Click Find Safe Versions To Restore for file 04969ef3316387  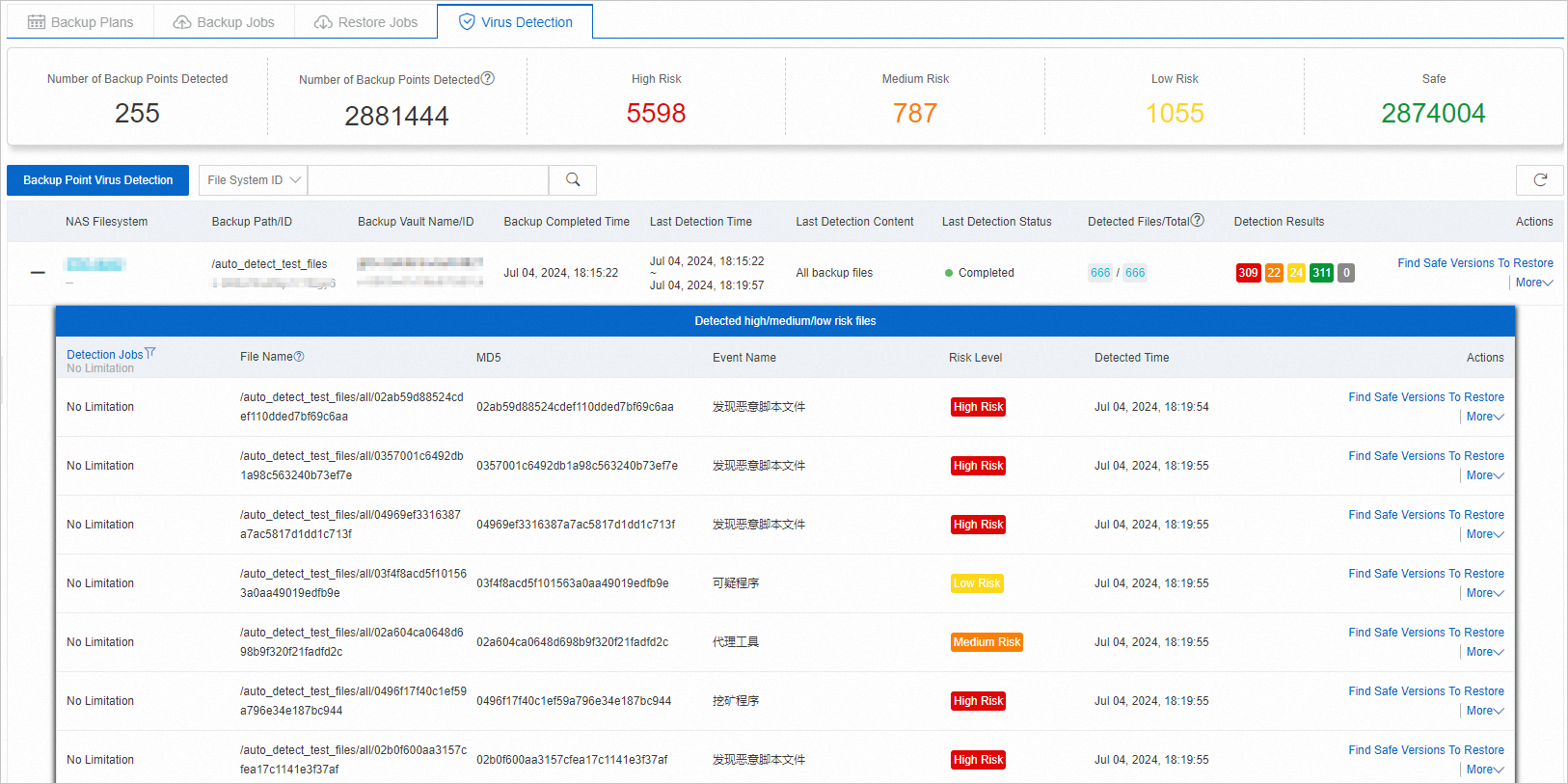[1426, 515]
